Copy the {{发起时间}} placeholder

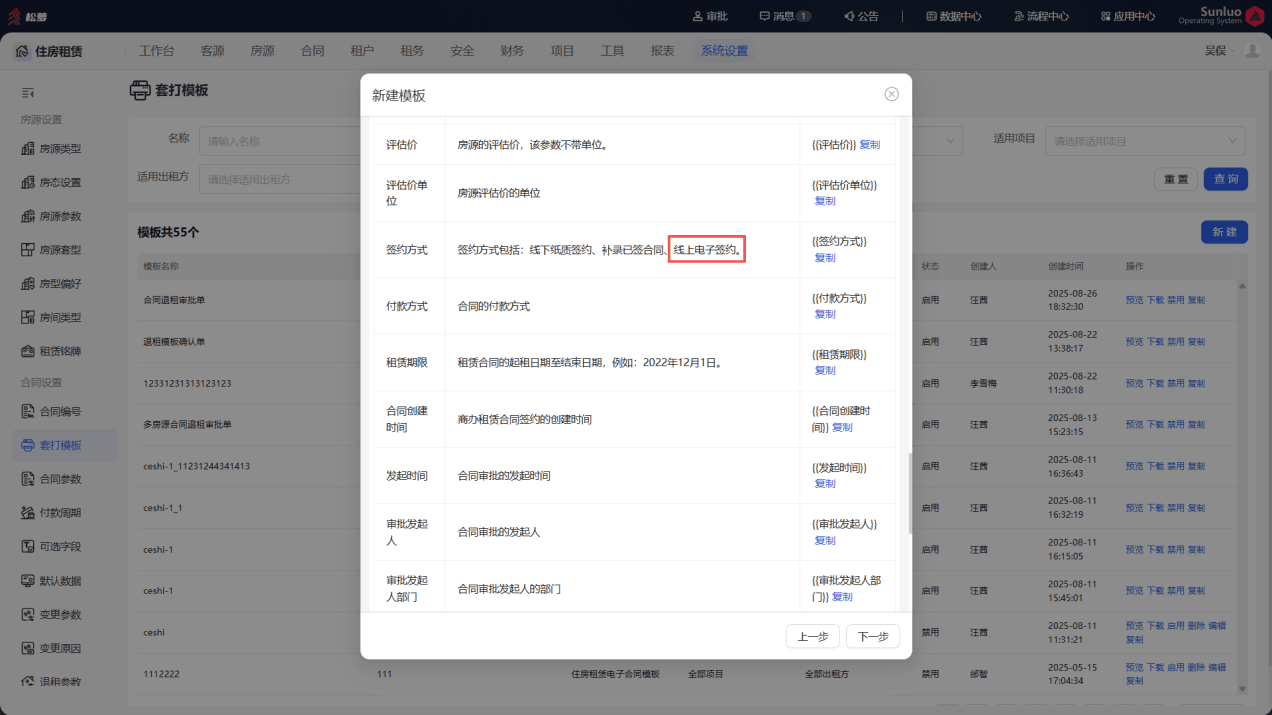[825, 483]
